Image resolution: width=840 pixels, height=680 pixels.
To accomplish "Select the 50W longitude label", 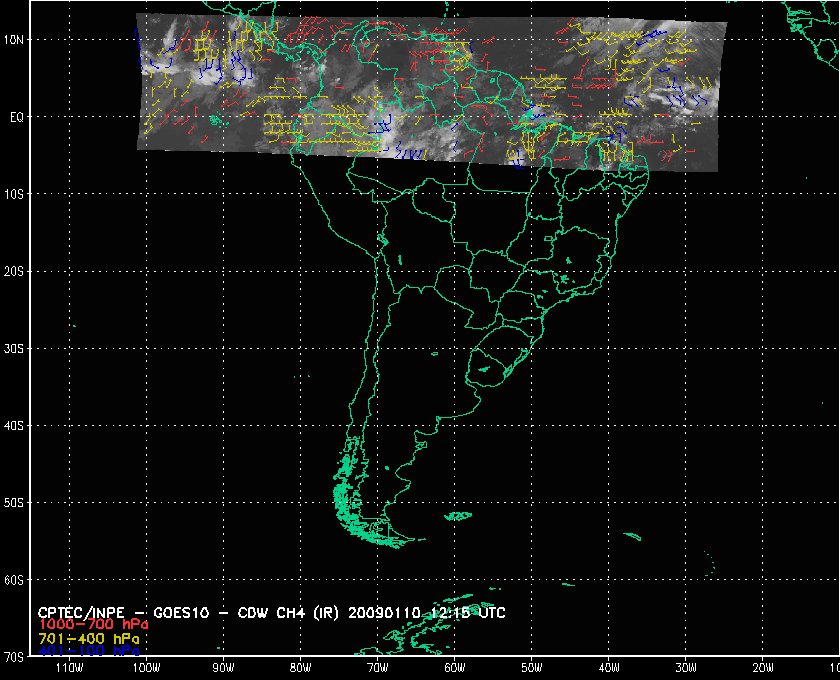I will [532, 668].
